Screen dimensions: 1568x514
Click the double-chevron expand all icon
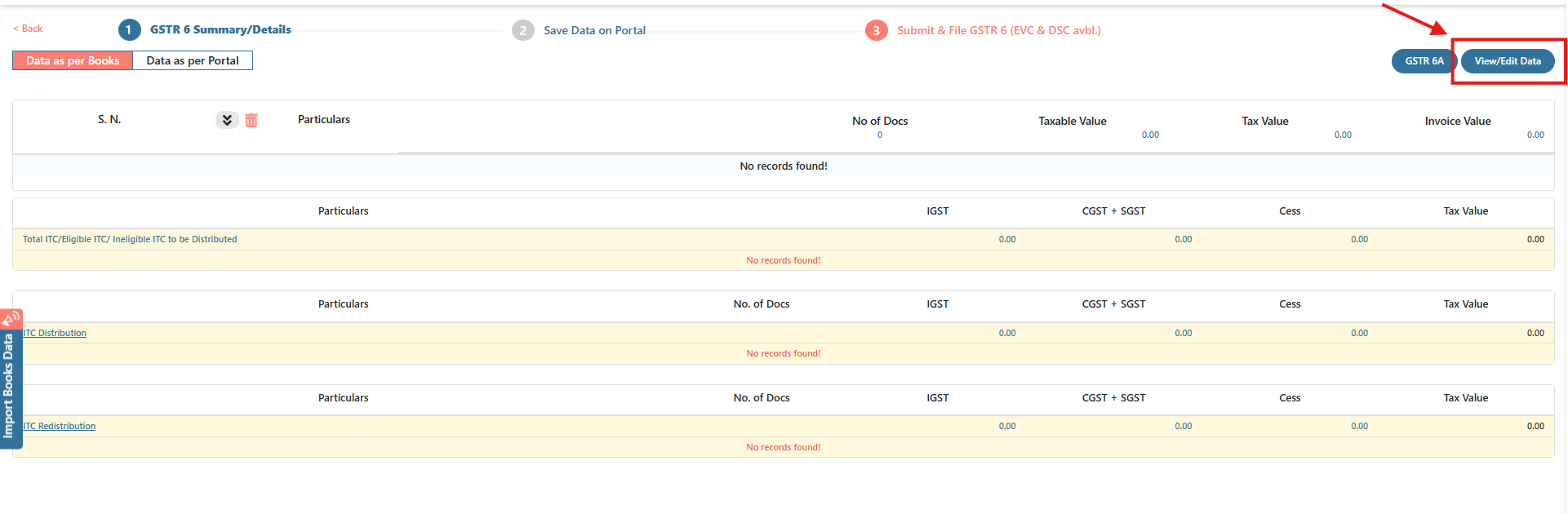click(227, 121)
